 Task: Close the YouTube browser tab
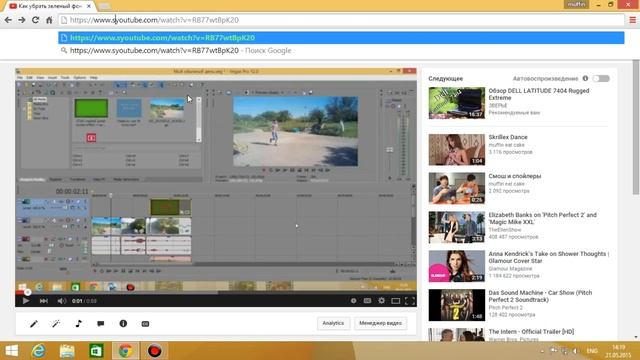tap(89, 6)
